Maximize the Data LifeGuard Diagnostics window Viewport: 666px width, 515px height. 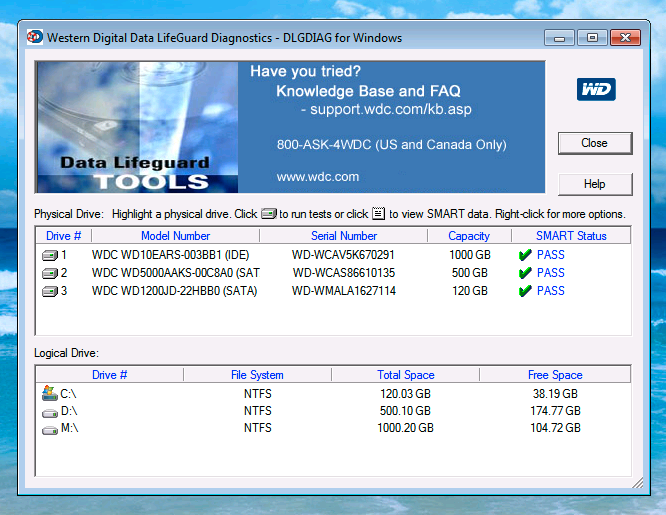(x=592, y=38)
